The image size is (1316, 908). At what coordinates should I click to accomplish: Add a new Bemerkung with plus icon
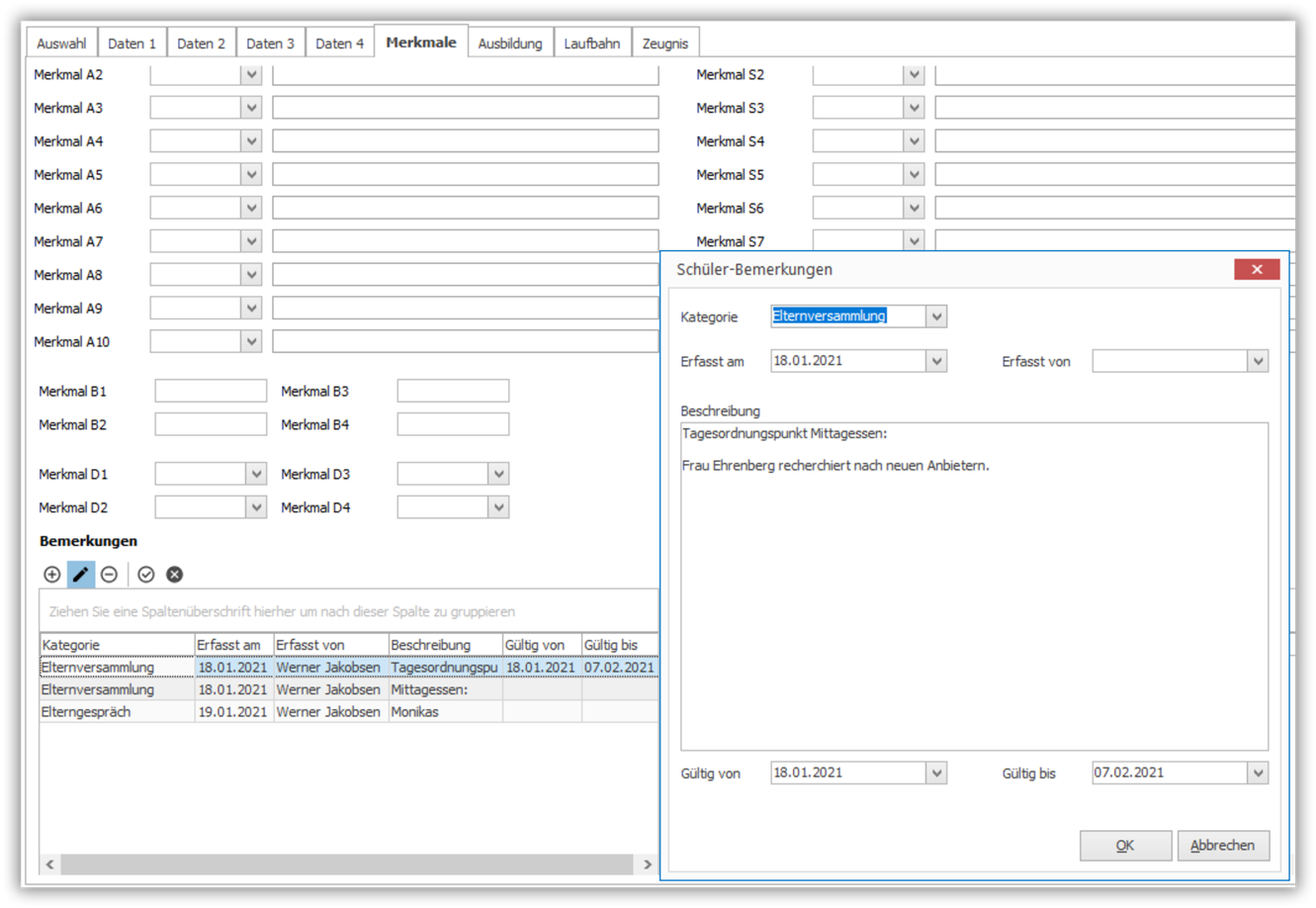(x=52, y=575)
